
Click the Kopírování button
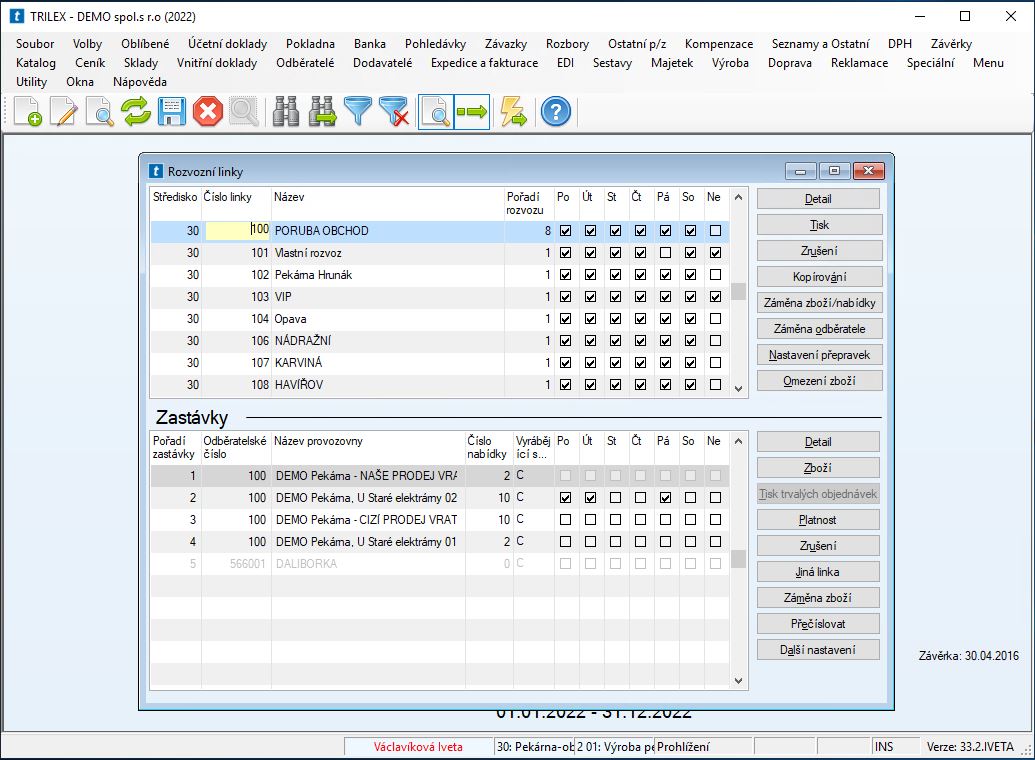(819, 277)
